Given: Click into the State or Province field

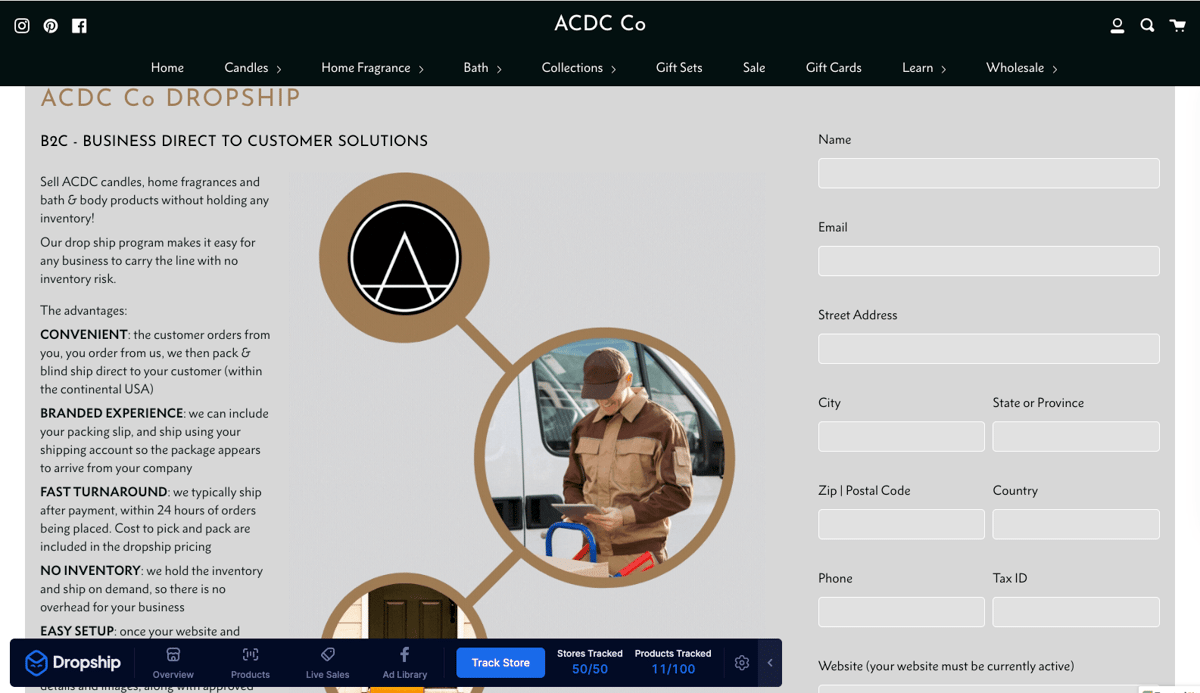Looking at the screenshot, I should click(1076, 436).
